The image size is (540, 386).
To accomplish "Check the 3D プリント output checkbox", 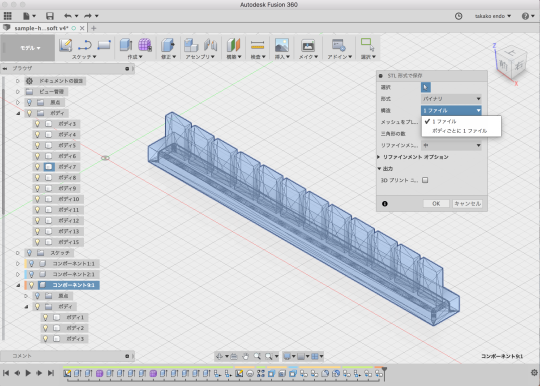I will point(425,180).
